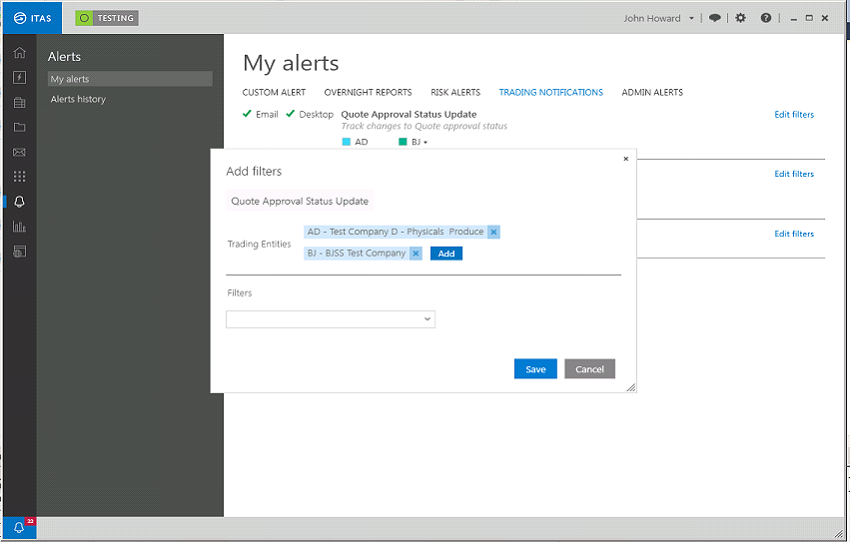
Task: Toggle the Desktop checkmark for Quote Approval
Action: [290, 113]
